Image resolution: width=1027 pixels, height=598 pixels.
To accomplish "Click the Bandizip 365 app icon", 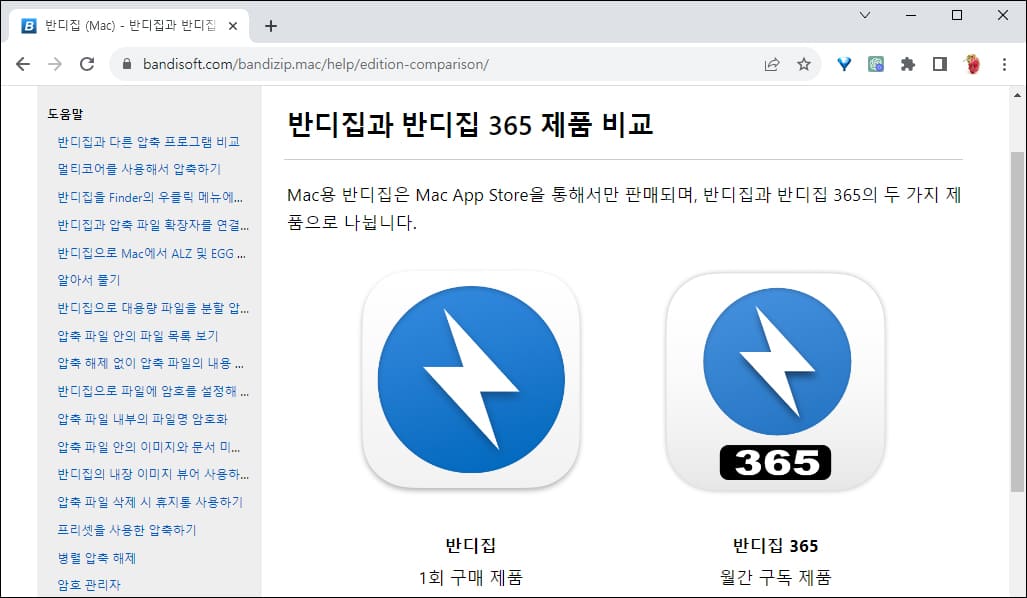I will [776, 379].
